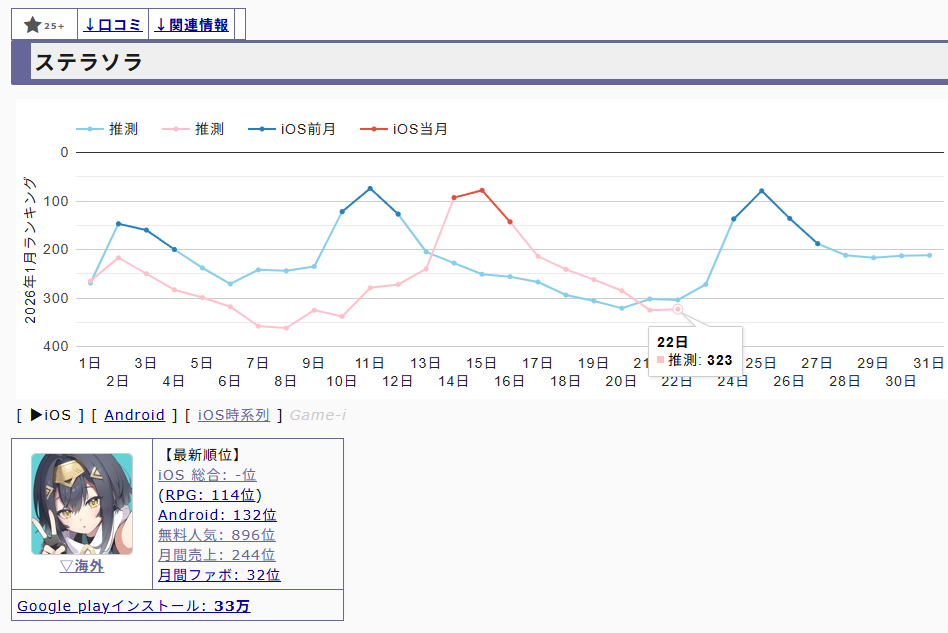
Task: View the 月間売上: 244位 ranking
Action: [x=216, y=555]
